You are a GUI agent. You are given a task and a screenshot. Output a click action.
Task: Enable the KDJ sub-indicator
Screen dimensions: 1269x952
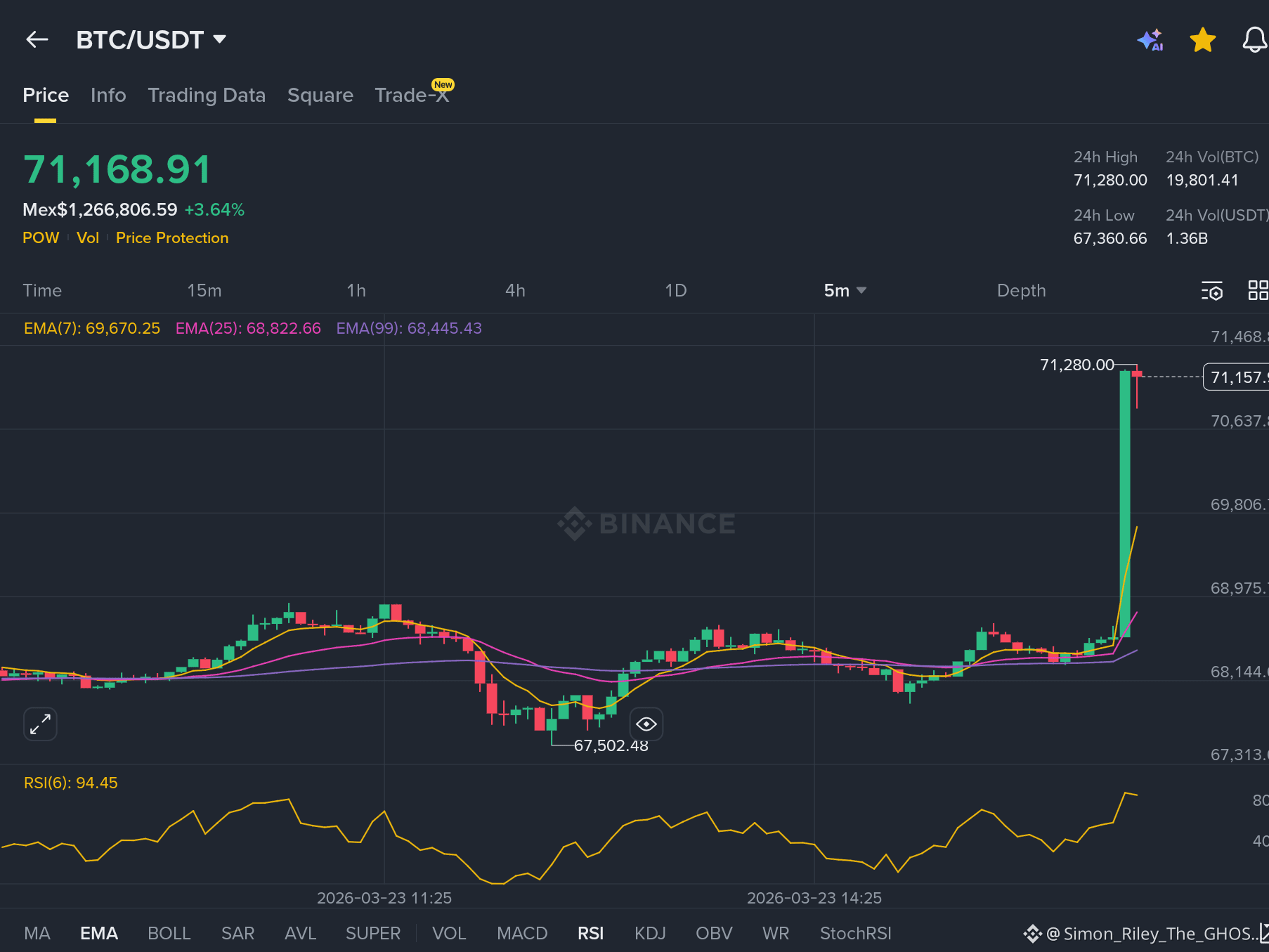coord(650,933)
